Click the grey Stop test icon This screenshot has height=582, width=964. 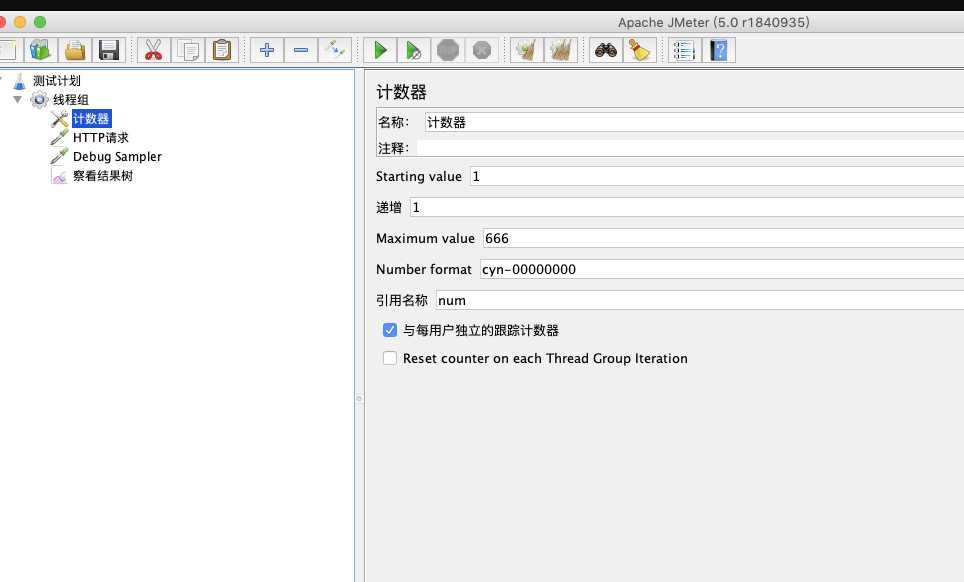click(x=448, y=50)
